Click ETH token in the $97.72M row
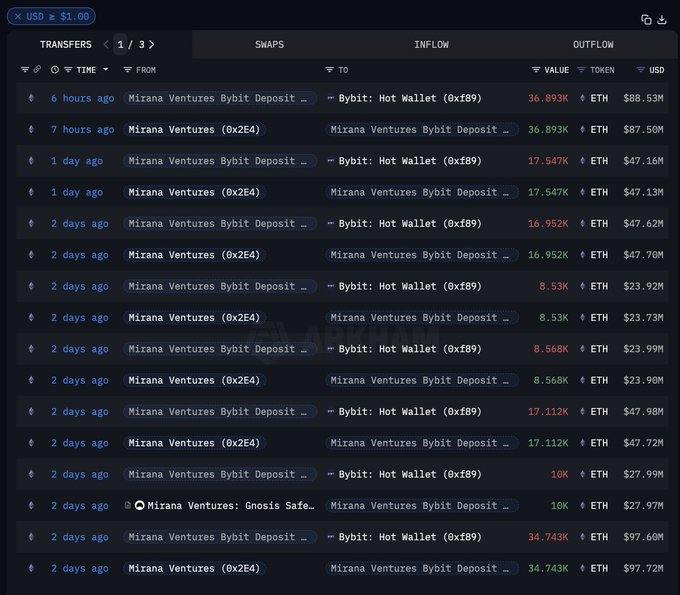Image resolution: width=680 pixels, height=595 pixels. 599,568
